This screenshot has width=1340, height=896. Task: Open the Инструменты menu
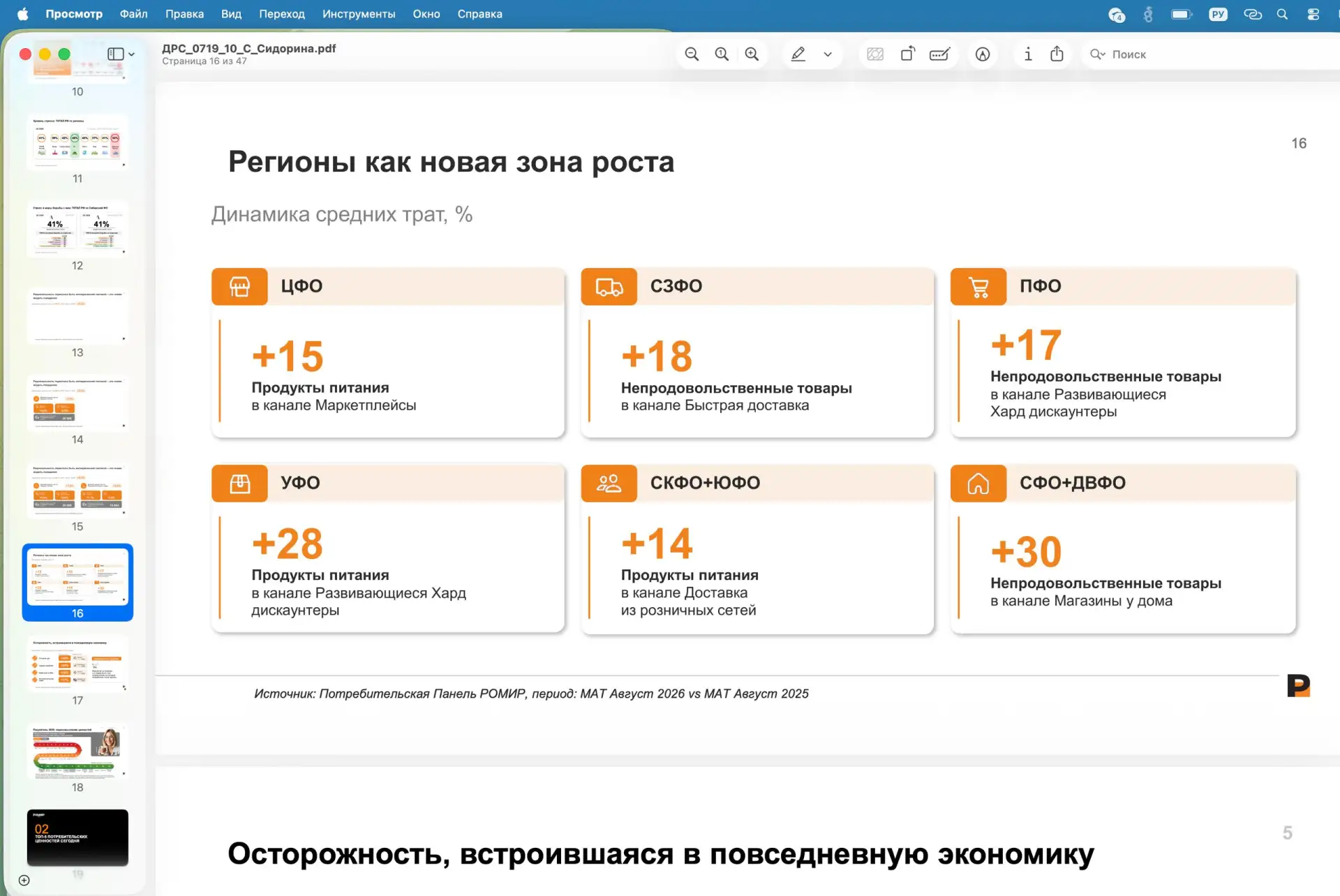pyautogui.click(x=359, y=14)
